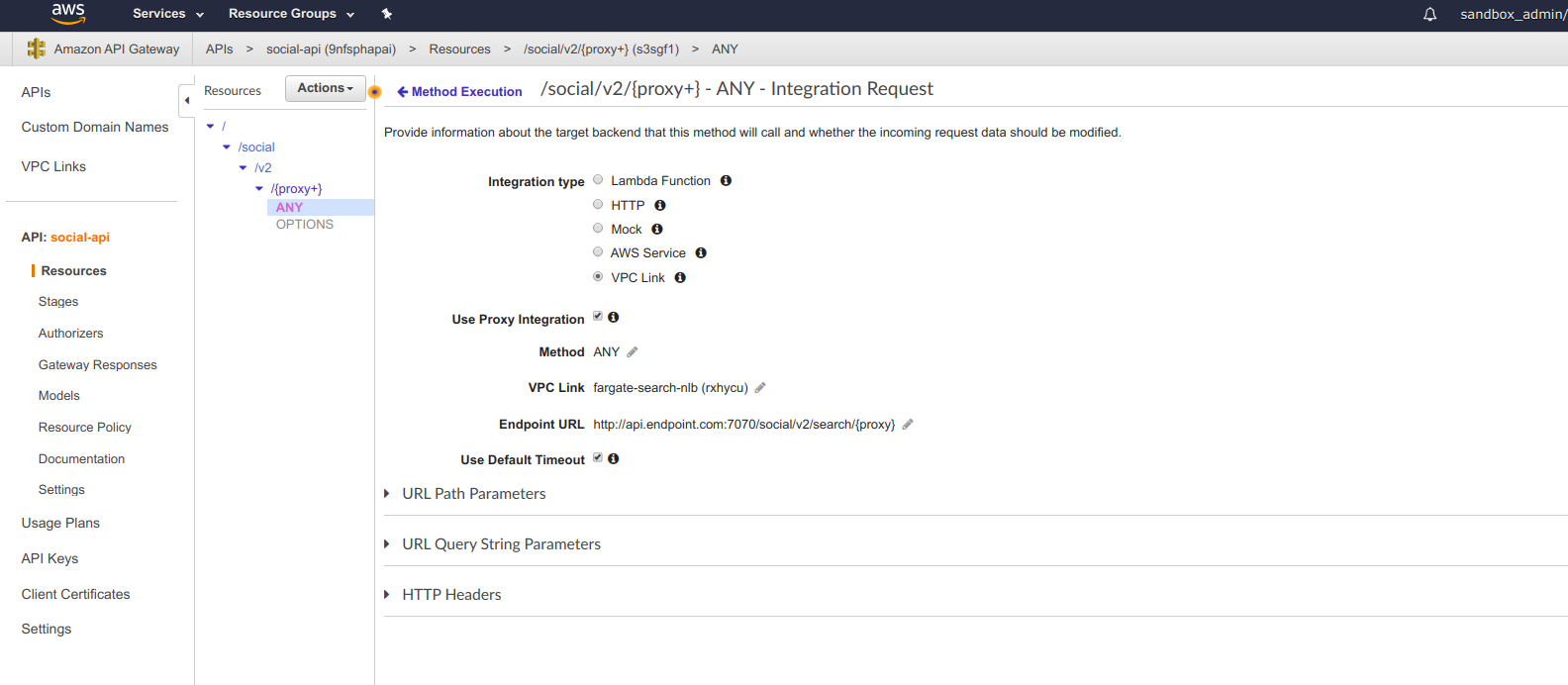Screen dimensions: 1568x685
Task: Click Resources breadcrumb link
Action: [x=459, y=49]
